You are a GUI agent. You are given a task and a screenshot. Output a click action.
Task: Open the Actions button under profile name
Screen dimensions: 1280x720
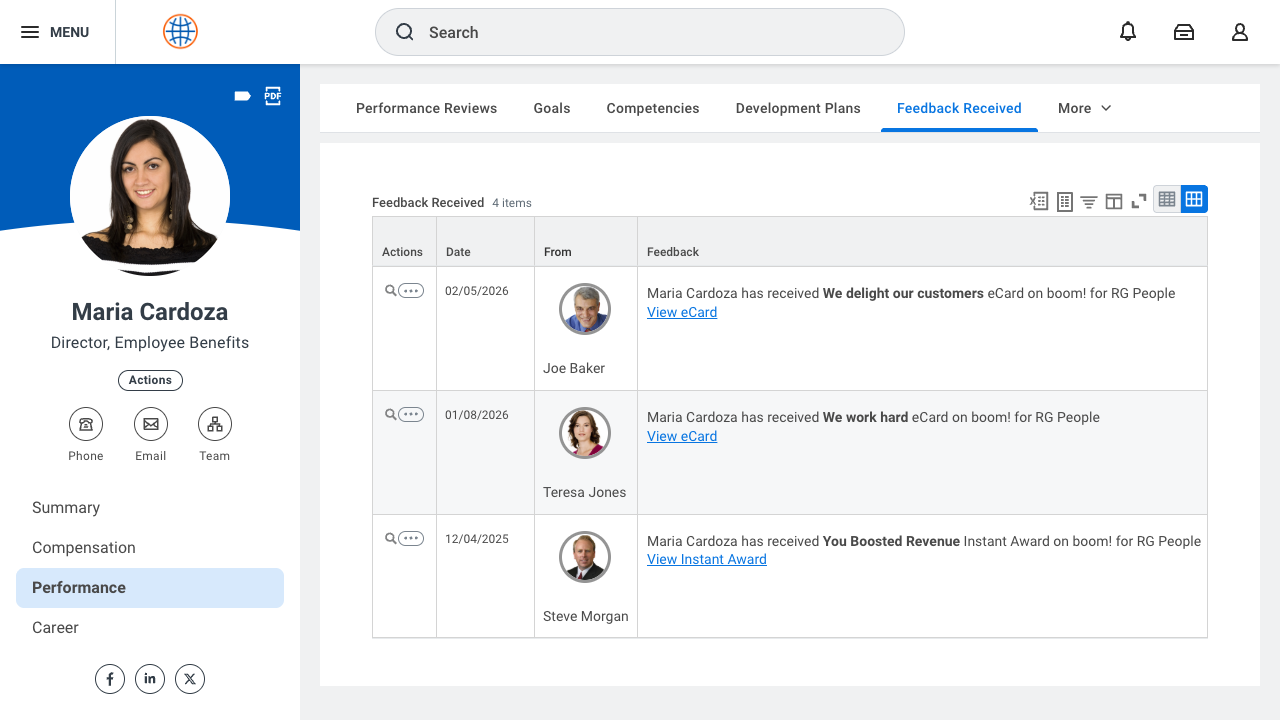pyautogui.click(x=150, y=380)
